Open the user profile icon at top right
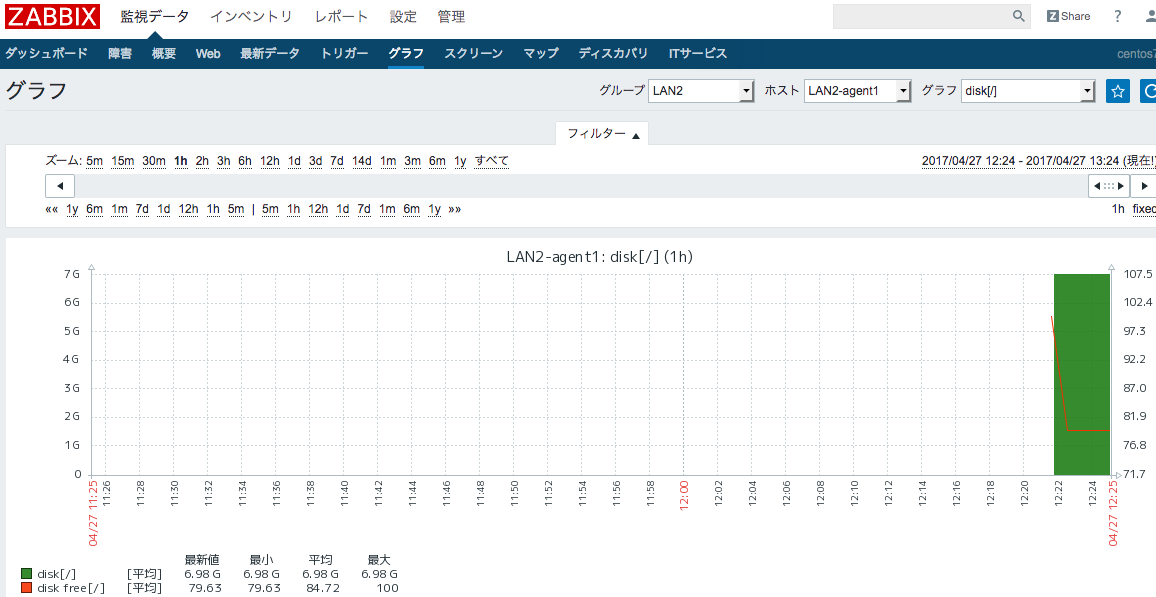The image size is (1156, 597). pos(1150,15)
